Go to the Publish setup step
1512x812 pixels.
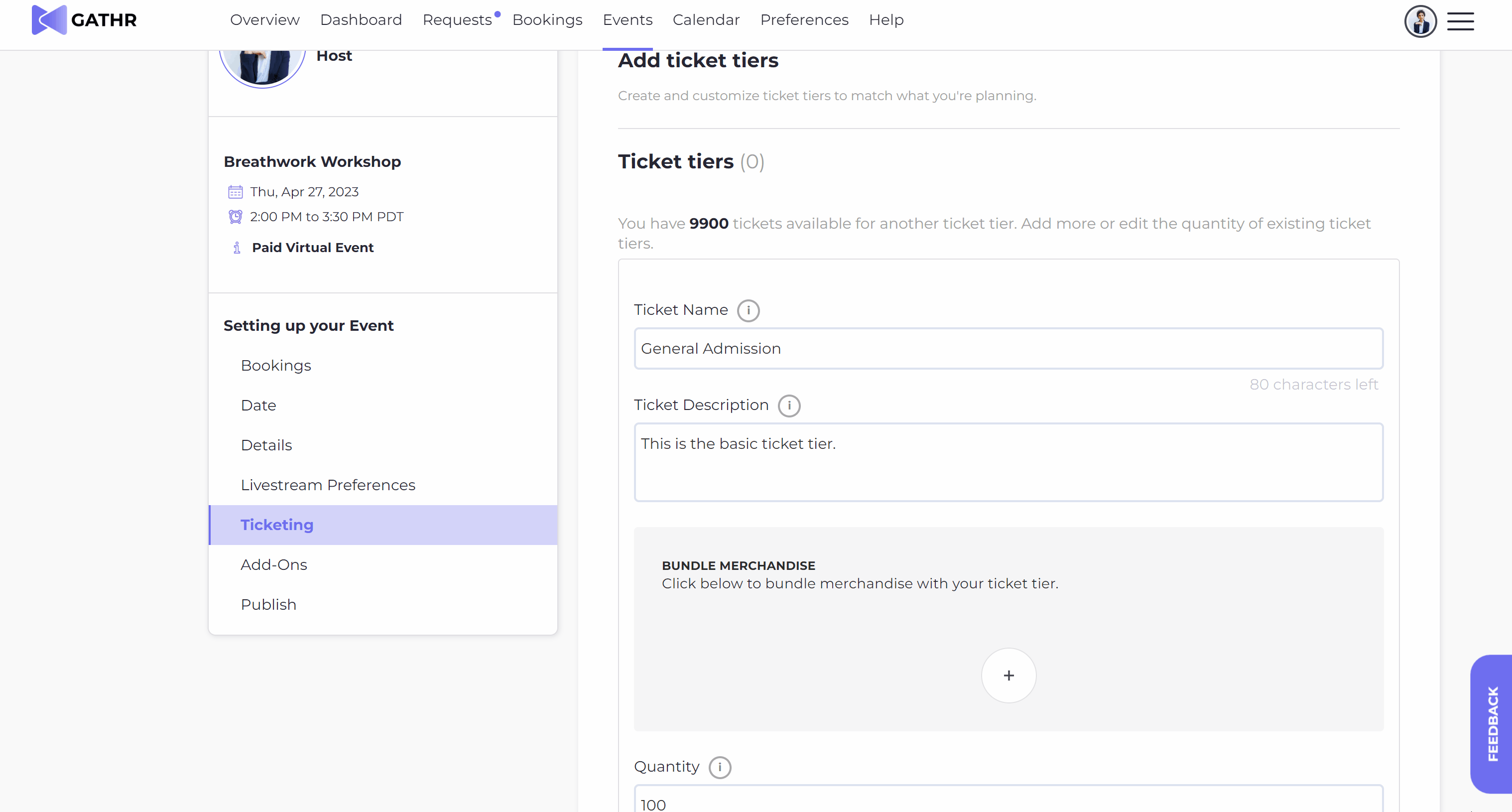pyautogui.click(x=382, y=605)
